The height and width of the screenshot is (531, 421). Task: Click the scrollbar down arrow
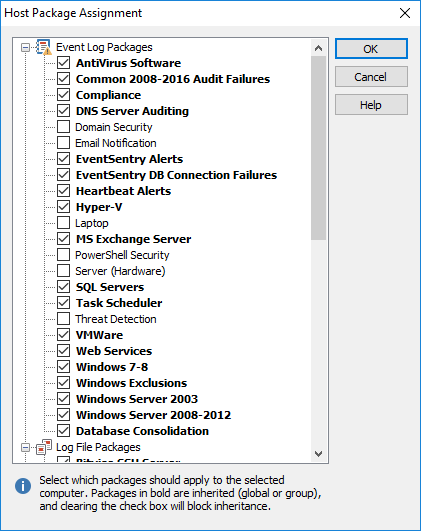[x=318, y=453]
